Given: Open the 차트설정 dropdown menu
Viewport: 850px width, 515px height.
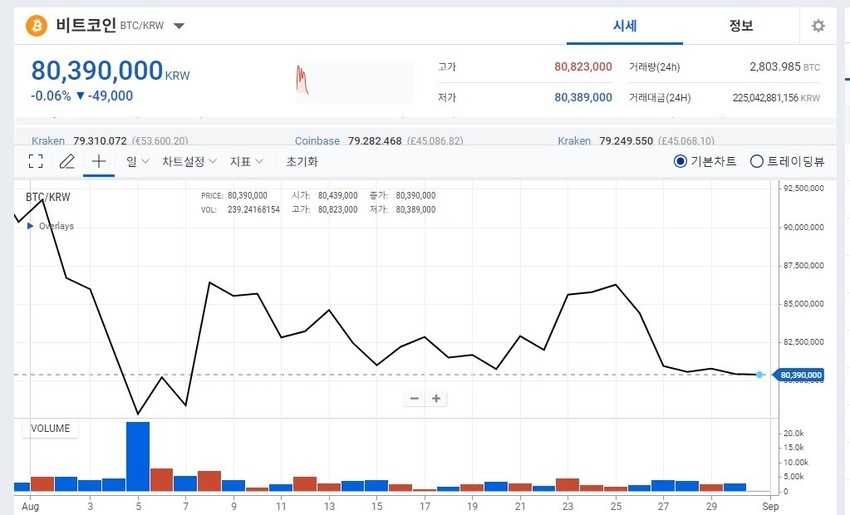Looking at the screenshot, I should (x=189, y=161).
